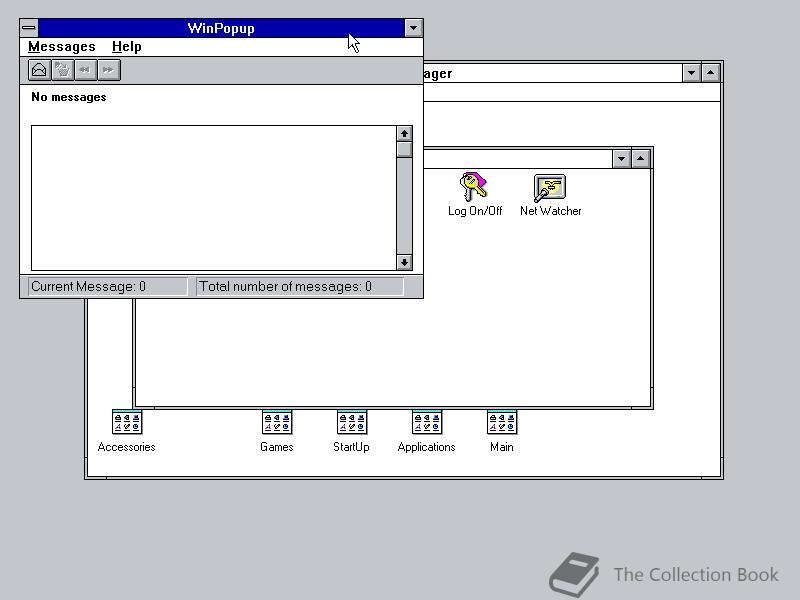Minimize the WinPopup window

(413, 28)
